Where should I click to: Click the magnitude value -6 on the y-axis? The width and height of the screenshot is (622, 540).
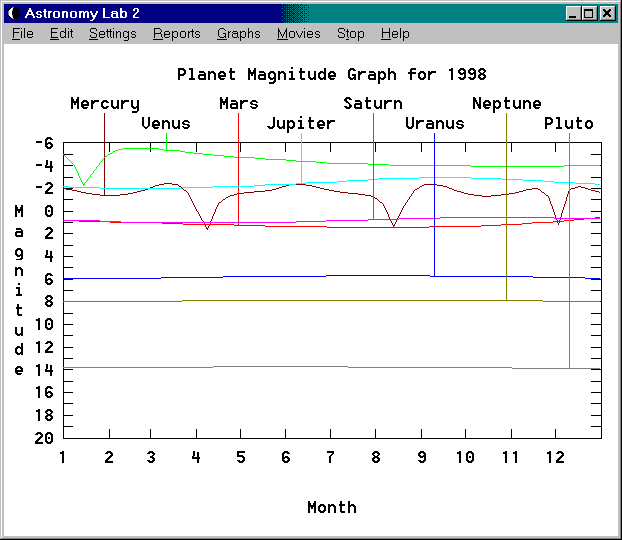tap(44, 143)
